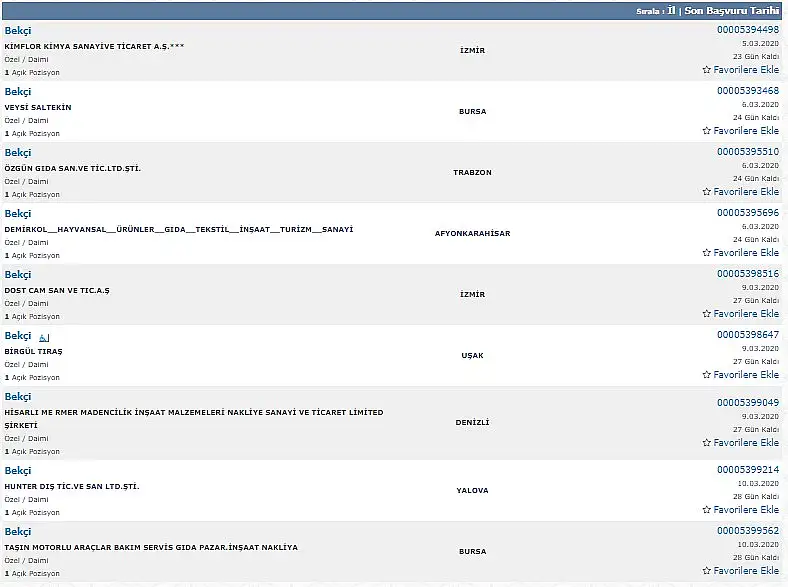Image resolution: width=788 pixels, height=587 pixels.
Task: Add DEMİRKOL job via Favorilere Ekle
Action: [x=746, y=253]
